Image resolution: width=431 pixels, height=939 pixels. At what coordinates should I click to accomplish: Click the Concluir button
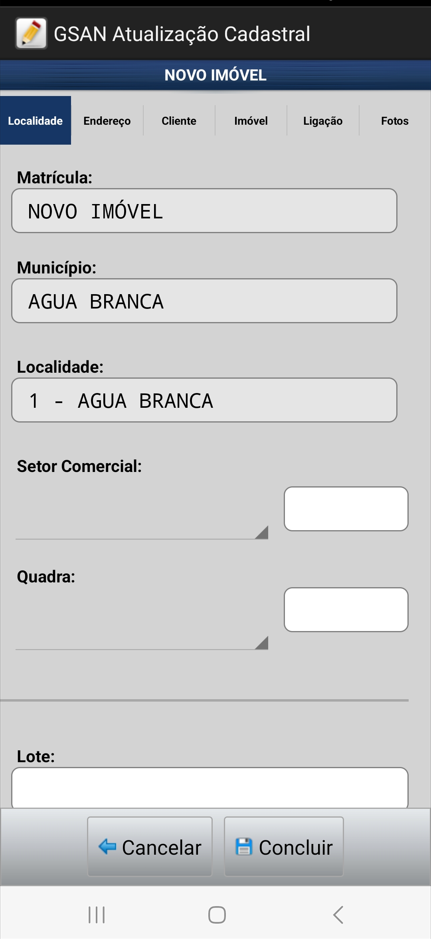[284, 847]
